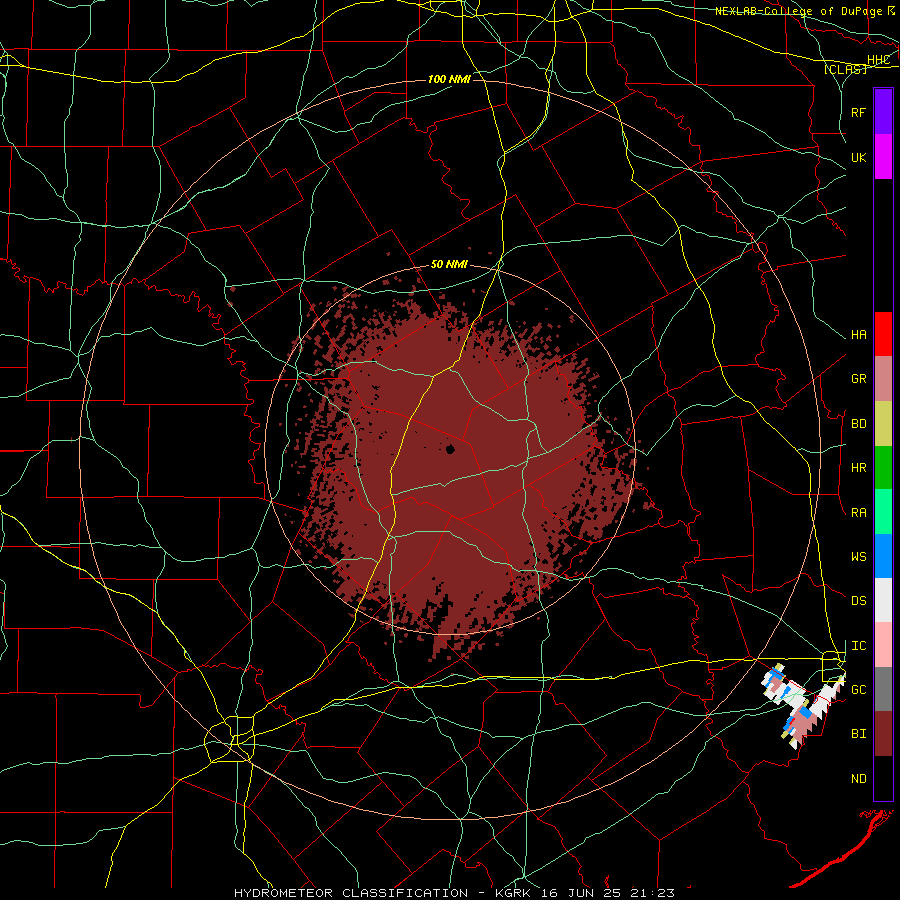This screenshot has height=900, width=900.
Task: Click the 21:23 timestamp
Action: (651, 893)
